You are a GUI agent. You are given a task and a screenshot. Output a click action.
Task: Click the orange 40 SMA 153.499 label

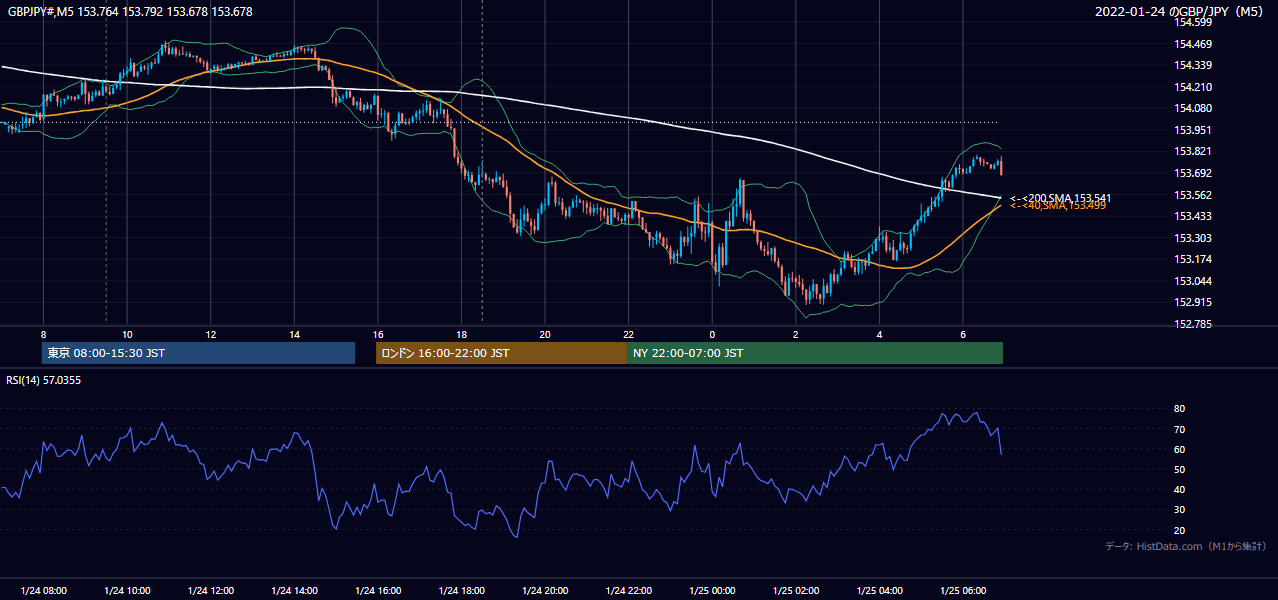pos(1058,205)
